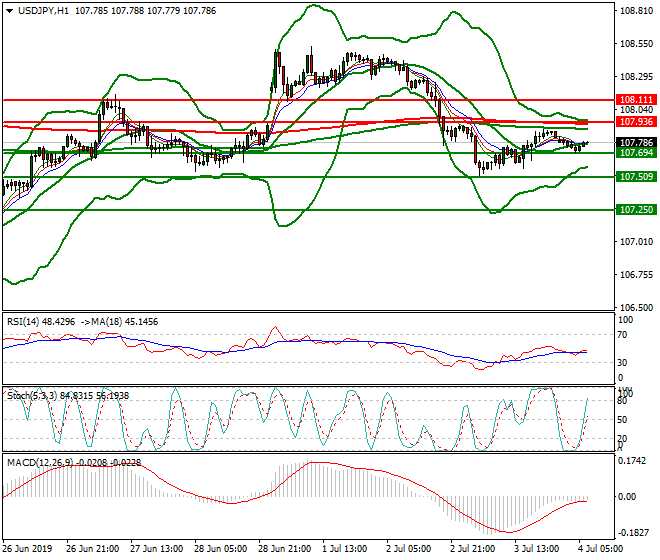Viewport: 660px width, 560px height.
Task: Click the 107.786 current price tag
Action: point(636,143)
